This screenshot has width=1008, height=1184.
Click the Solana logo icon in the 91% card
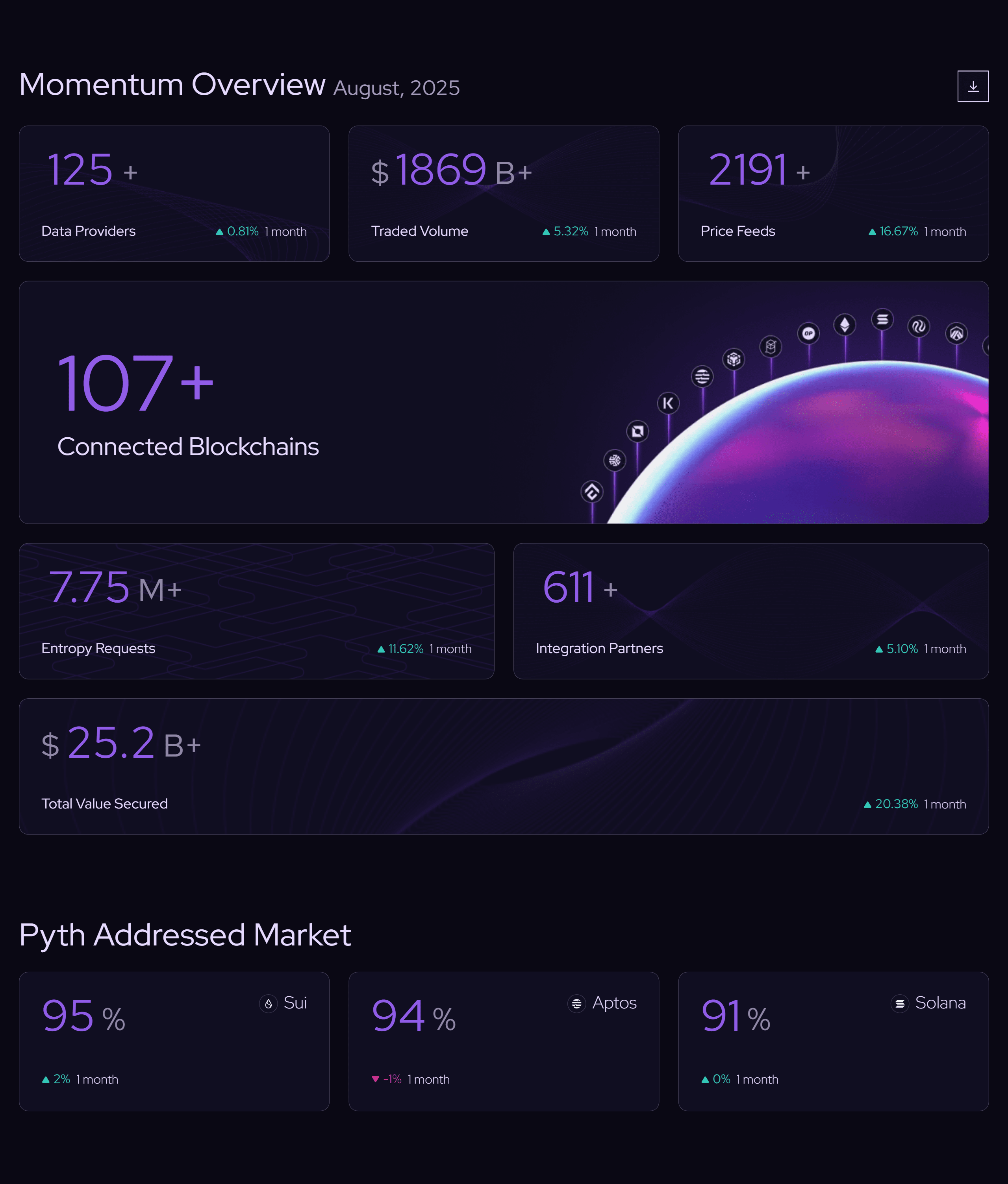click(899, 1003)
